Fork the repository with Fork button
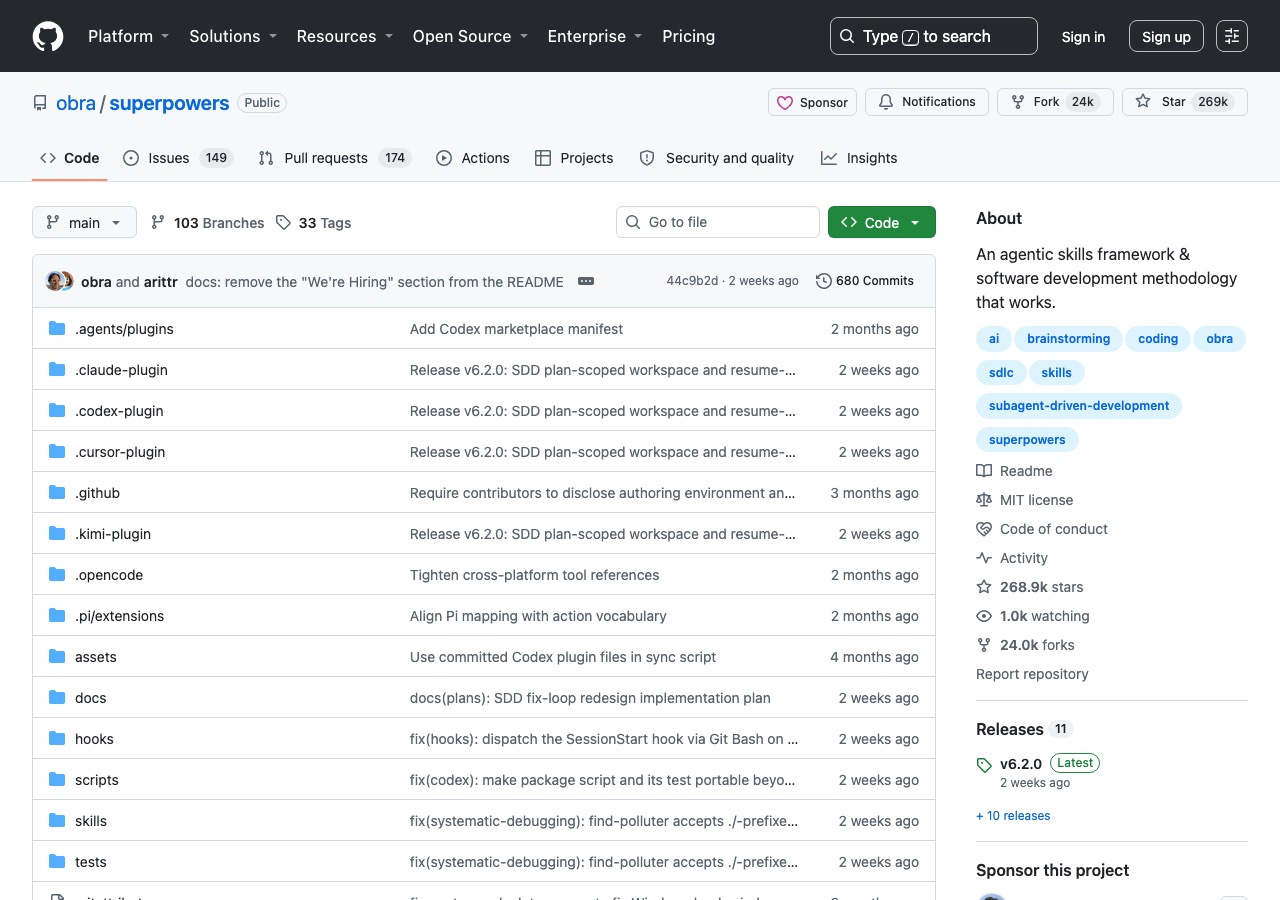Screen dimensions: 1280x900 click(x=1055, y=102)
